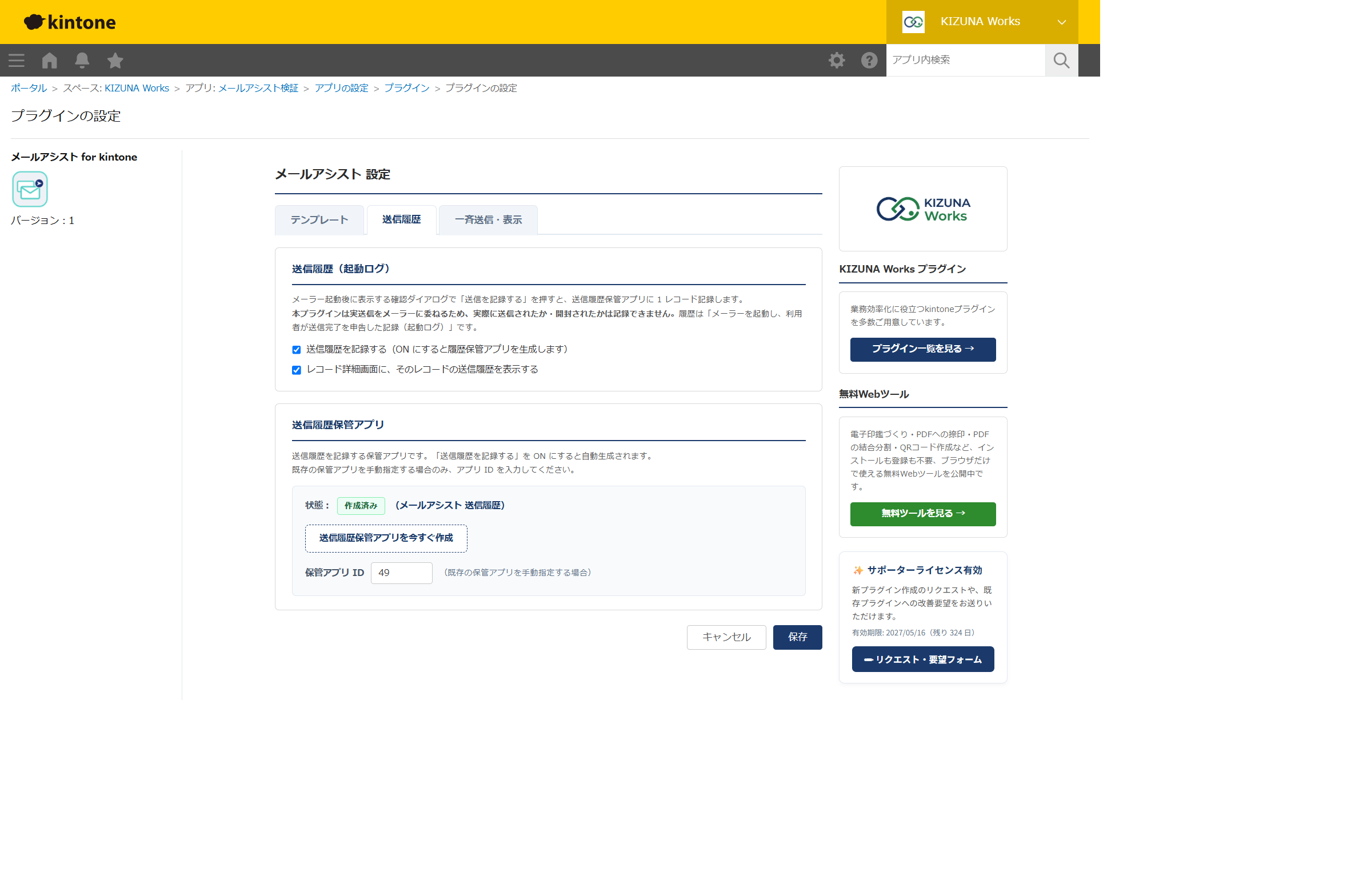Image resolution: width=1359 pixels, height=896 pixels.
Task: Click the キャンセル button
Action: pos(726,637)
